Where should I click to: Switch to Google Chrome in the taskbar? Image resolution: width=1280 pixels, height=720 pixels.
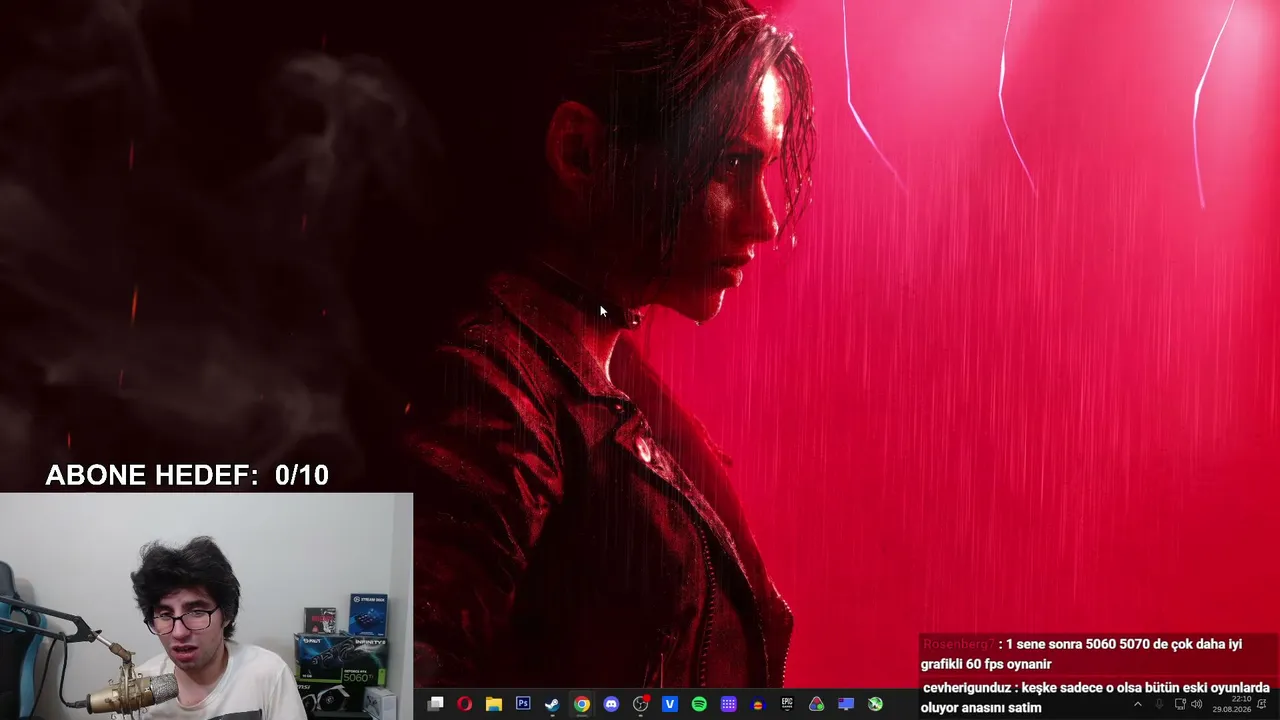click(581, 704)
